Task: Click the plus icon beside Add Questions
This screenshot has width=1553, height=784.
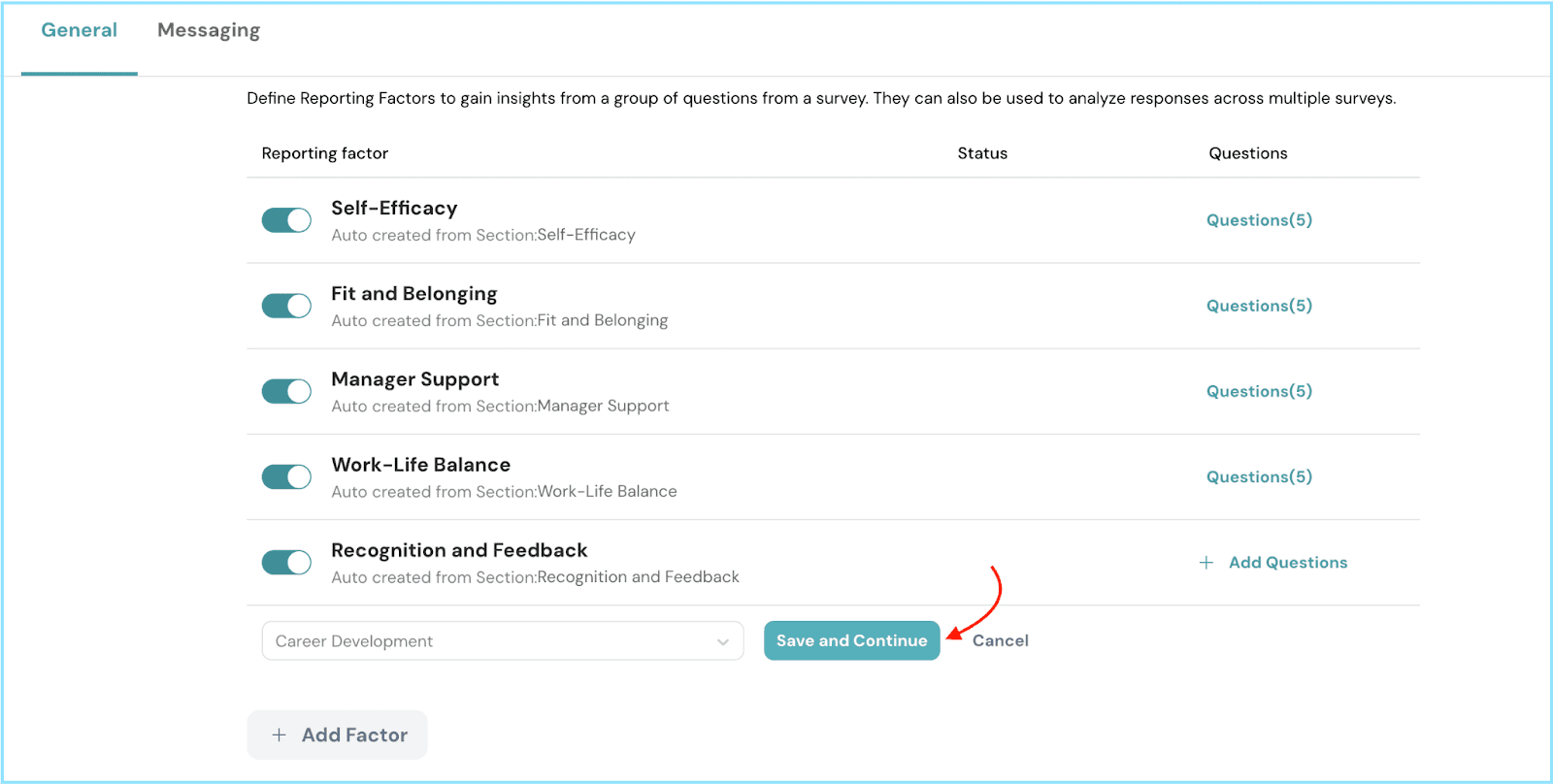Action: (1206, 563)
